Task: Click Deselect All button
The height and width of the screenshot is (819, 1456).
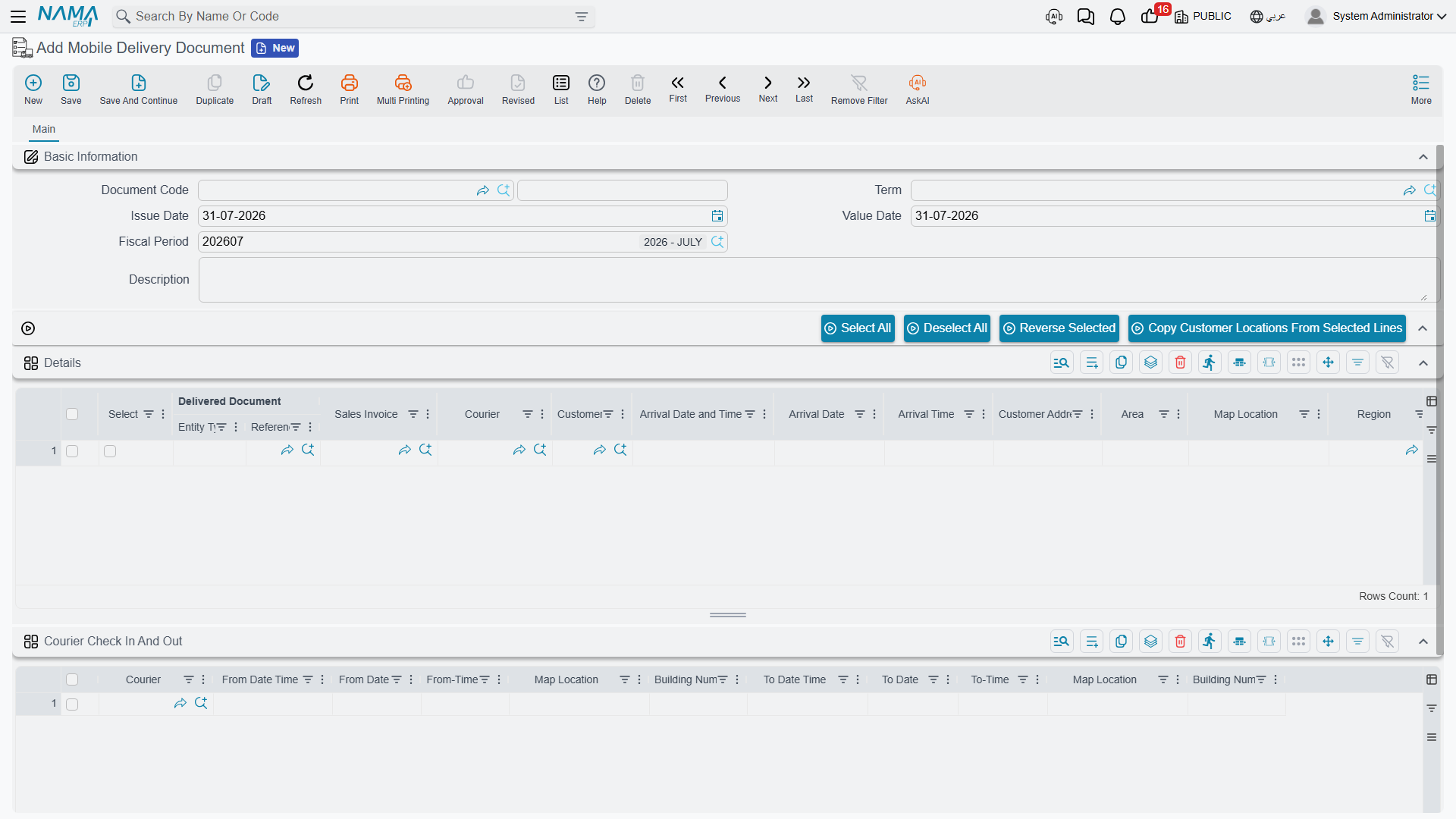Action: 947,328
